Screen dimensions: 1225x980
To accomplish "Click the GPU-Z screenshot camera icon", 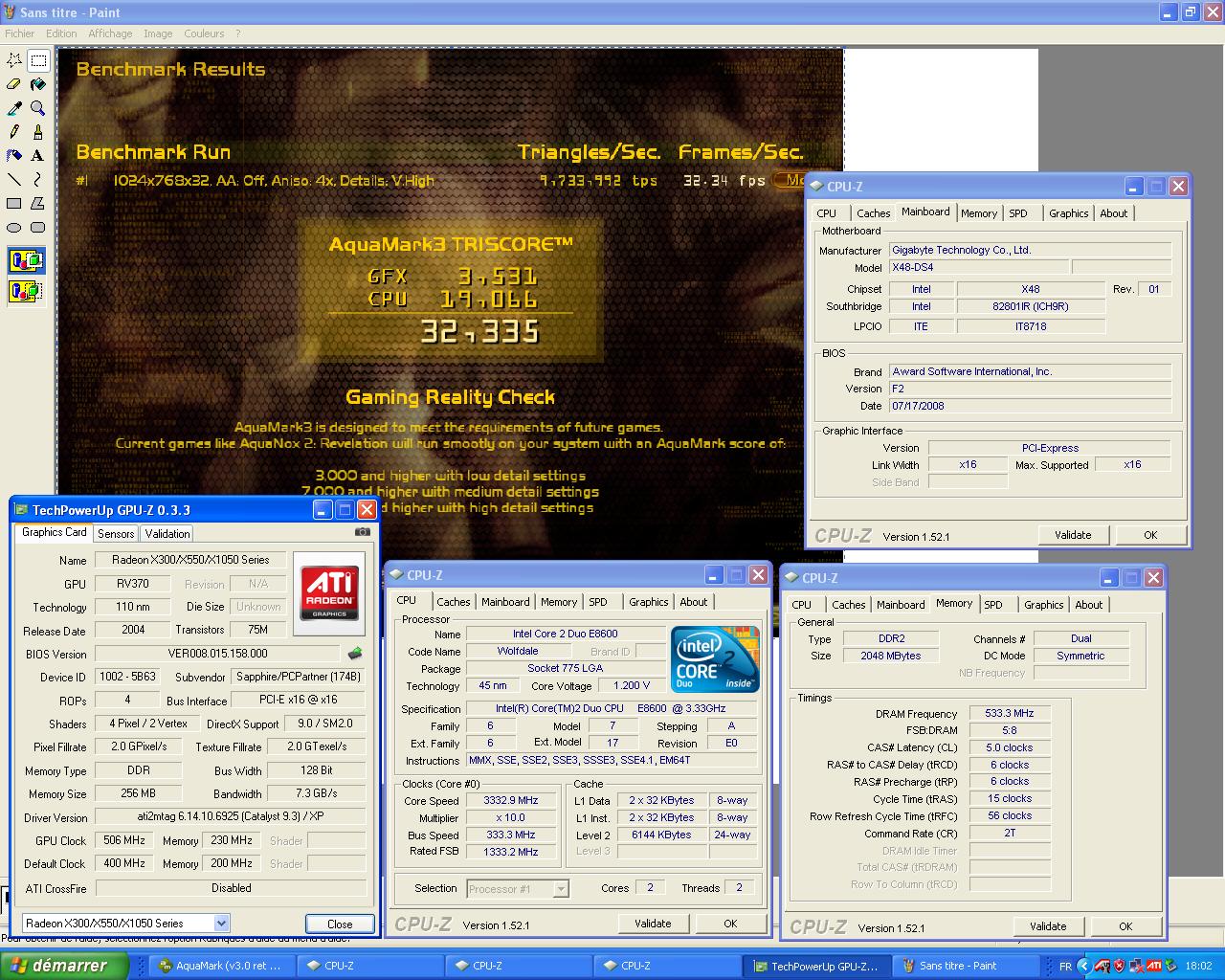I will (362, 532).
